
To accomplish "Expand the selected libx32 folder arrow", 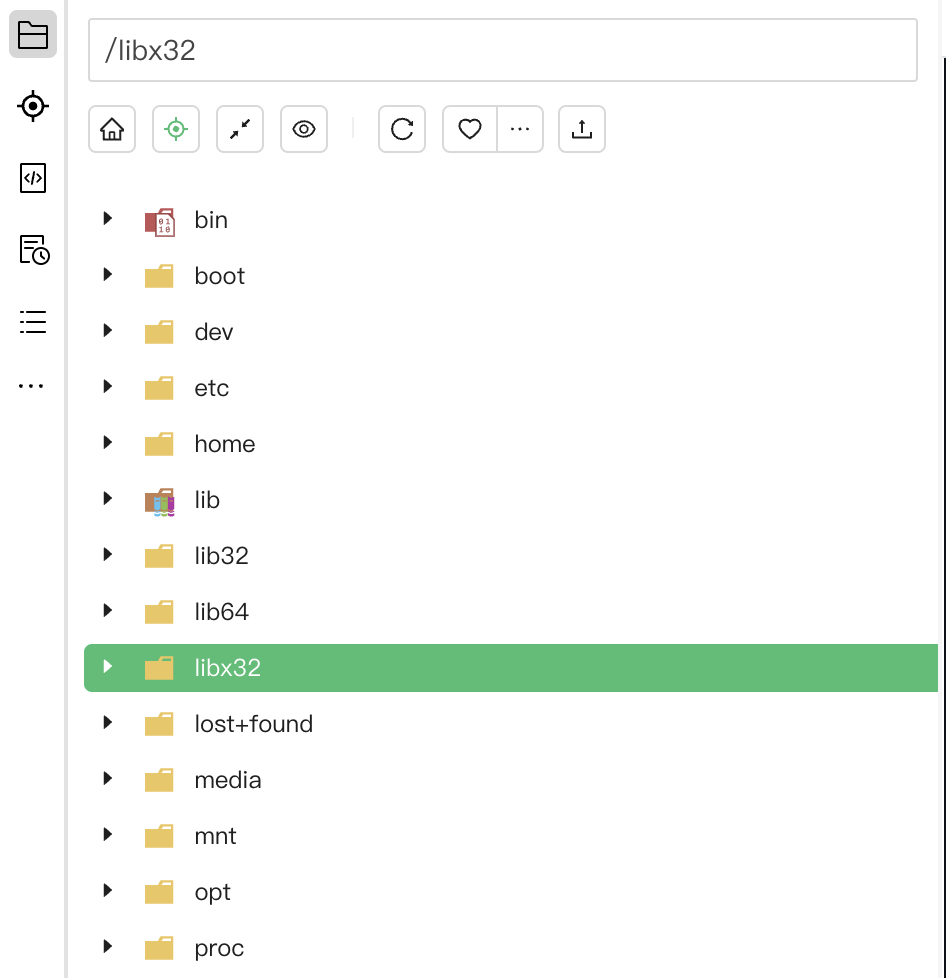I will click(107, 667).
